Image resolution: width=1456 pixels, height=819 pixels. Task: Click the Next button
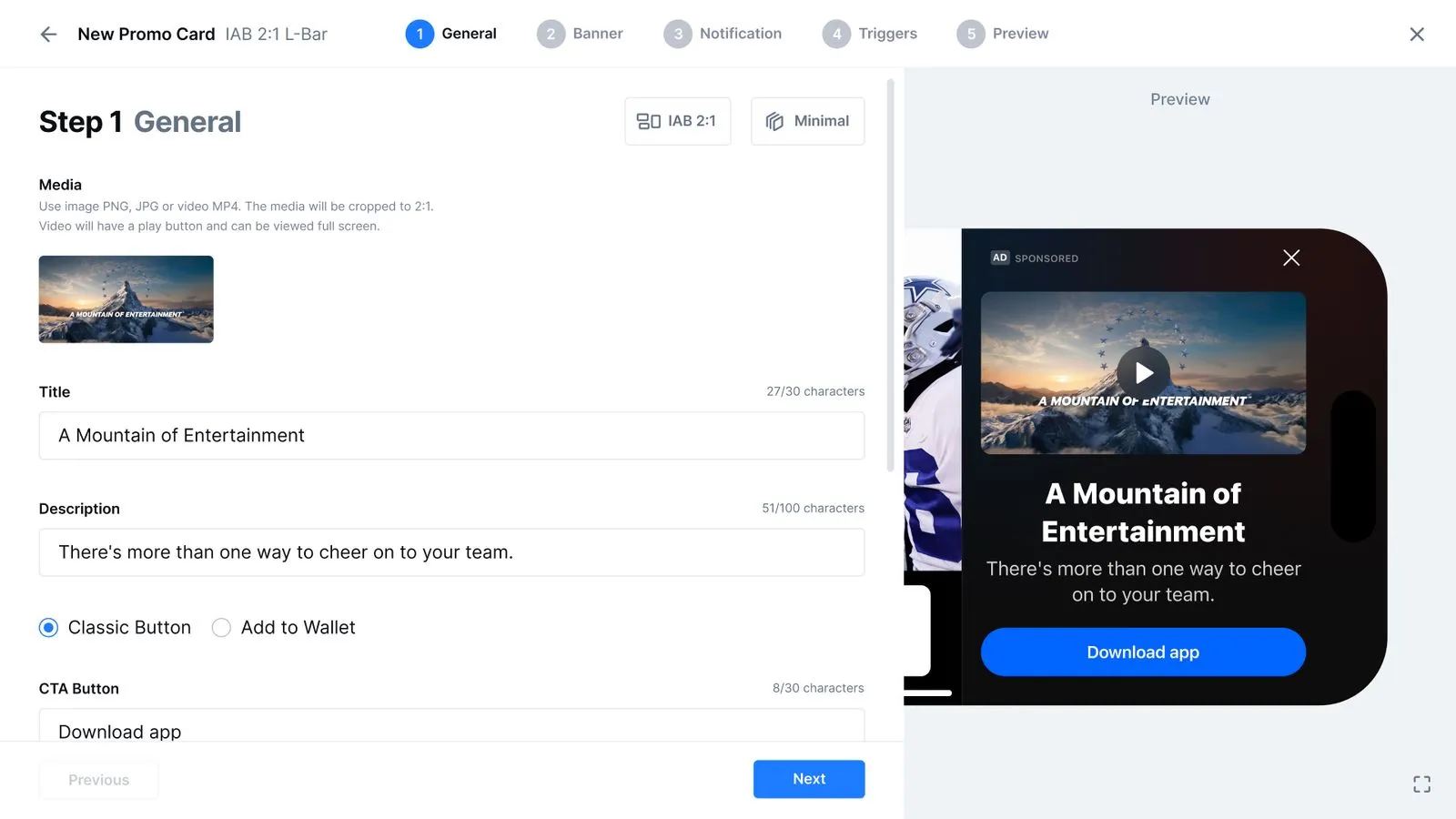[x=809, y=779]
